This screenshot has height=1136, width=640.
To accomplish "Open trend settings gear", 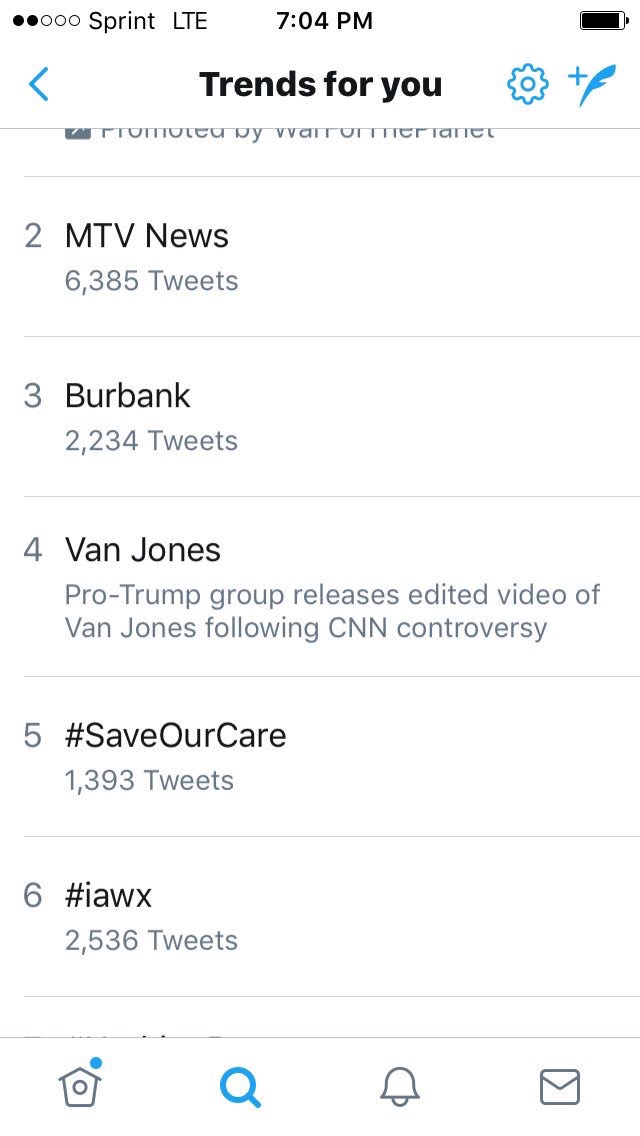I will (x=527, y=85).
